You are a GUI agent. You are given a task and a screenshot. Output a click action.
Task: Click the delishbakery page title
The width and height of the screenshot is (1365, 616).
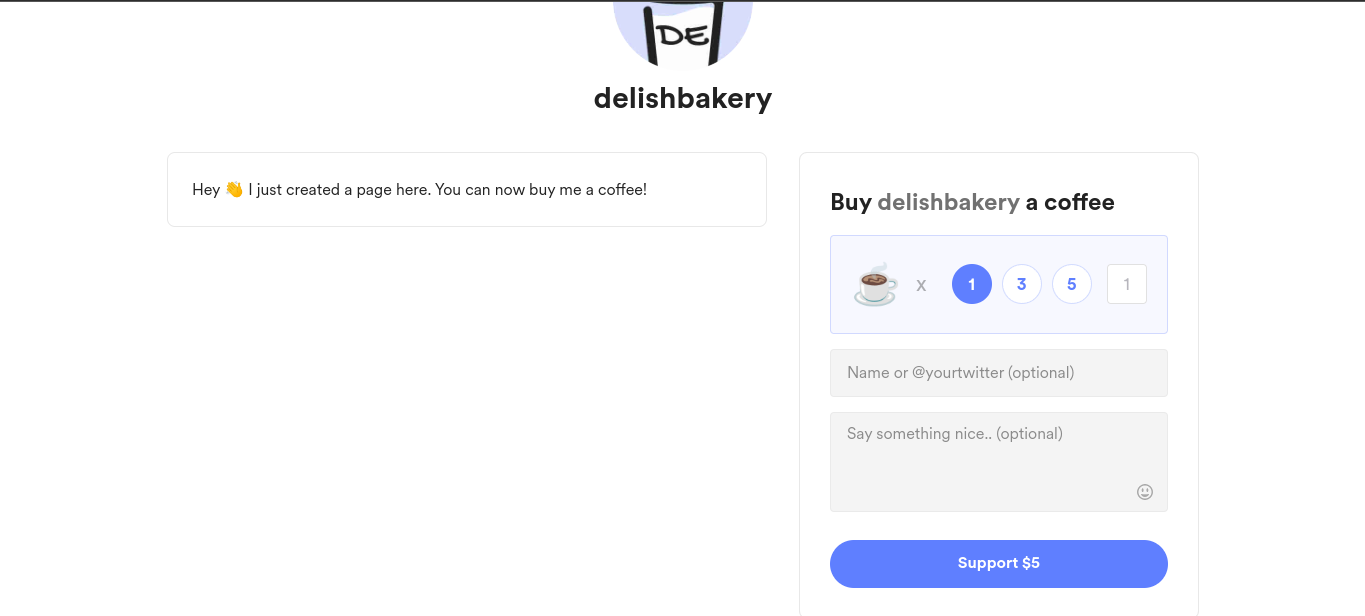click(683, 98)
